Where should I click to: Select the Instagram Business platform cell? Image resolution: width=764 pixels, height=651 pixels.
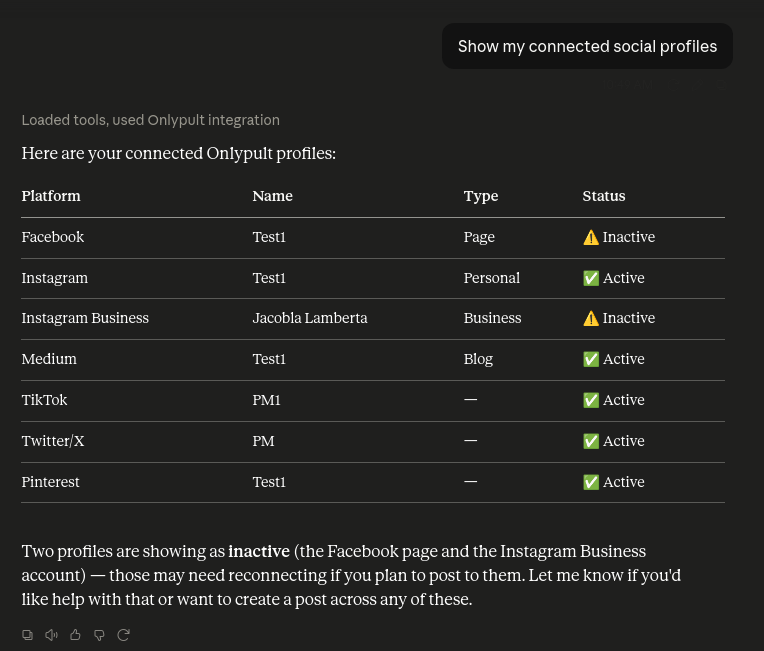85,318
